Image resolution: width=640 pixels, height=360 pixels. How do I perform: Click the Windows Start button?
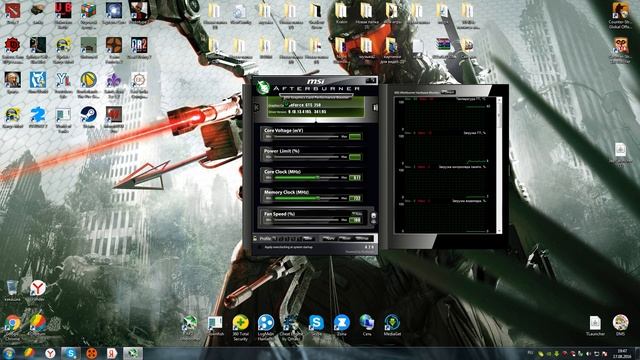click(9, 353)
